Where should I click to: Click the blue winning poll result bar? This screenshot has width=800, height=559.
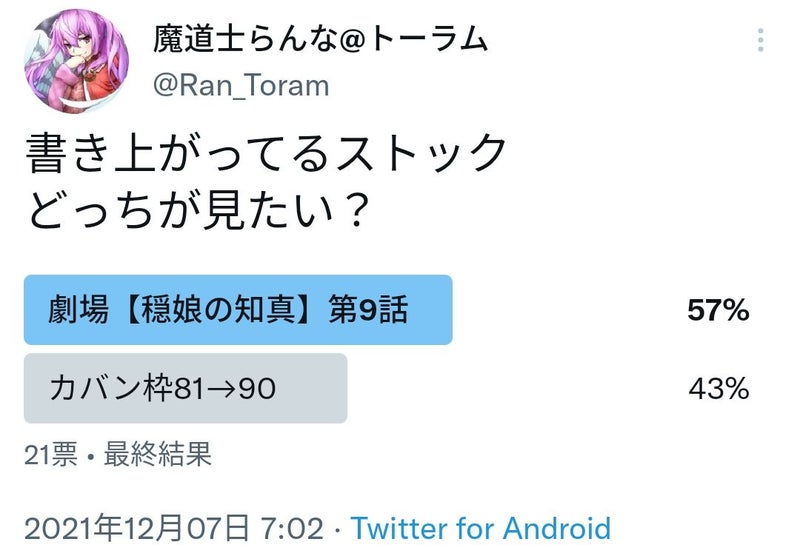point(238,310)
